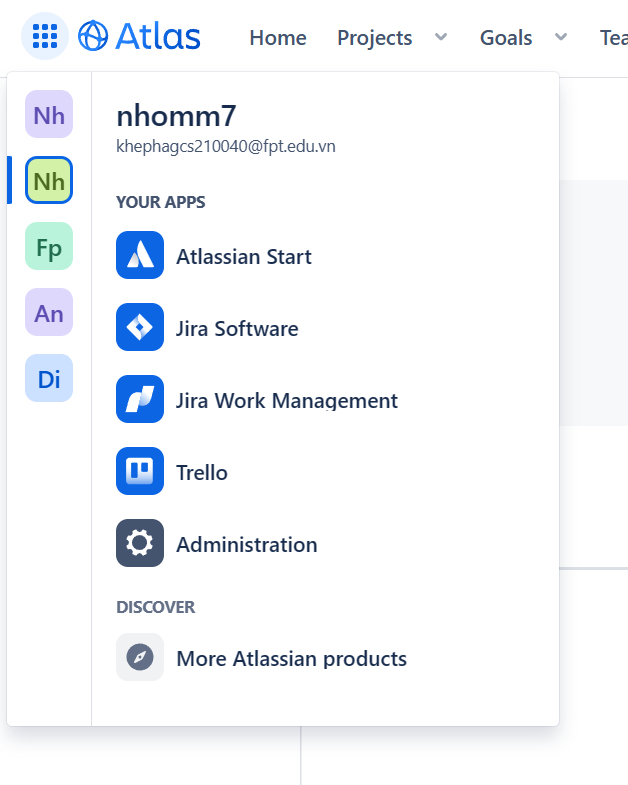Go to Trello from your apps
The height and width of the screenshot is (785, 628).
point(202,473)
